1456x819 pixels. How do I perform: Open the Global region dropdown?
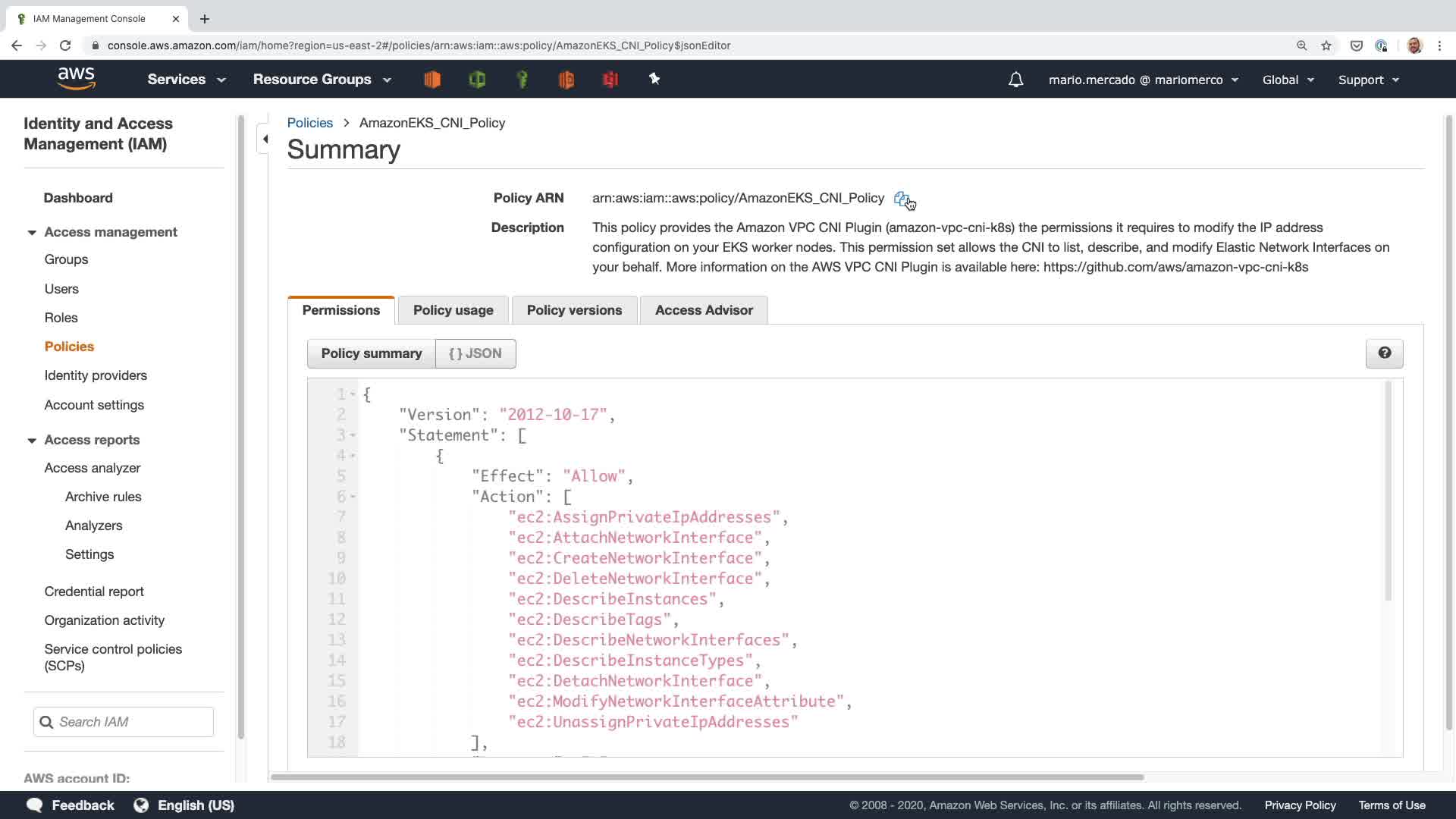pyautogui.click(x=1288, y=80)
